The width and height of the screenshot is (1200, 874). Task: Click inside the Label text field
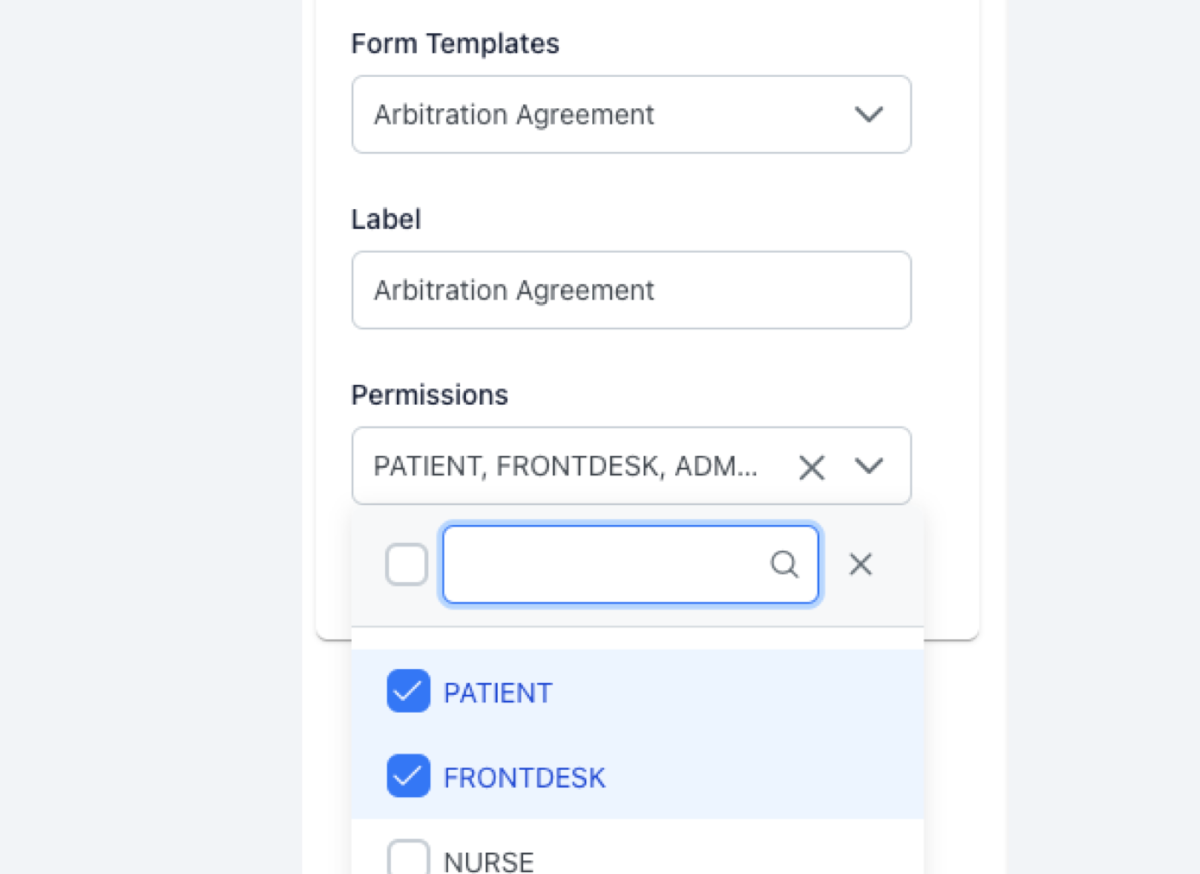[x=631, y=290]
